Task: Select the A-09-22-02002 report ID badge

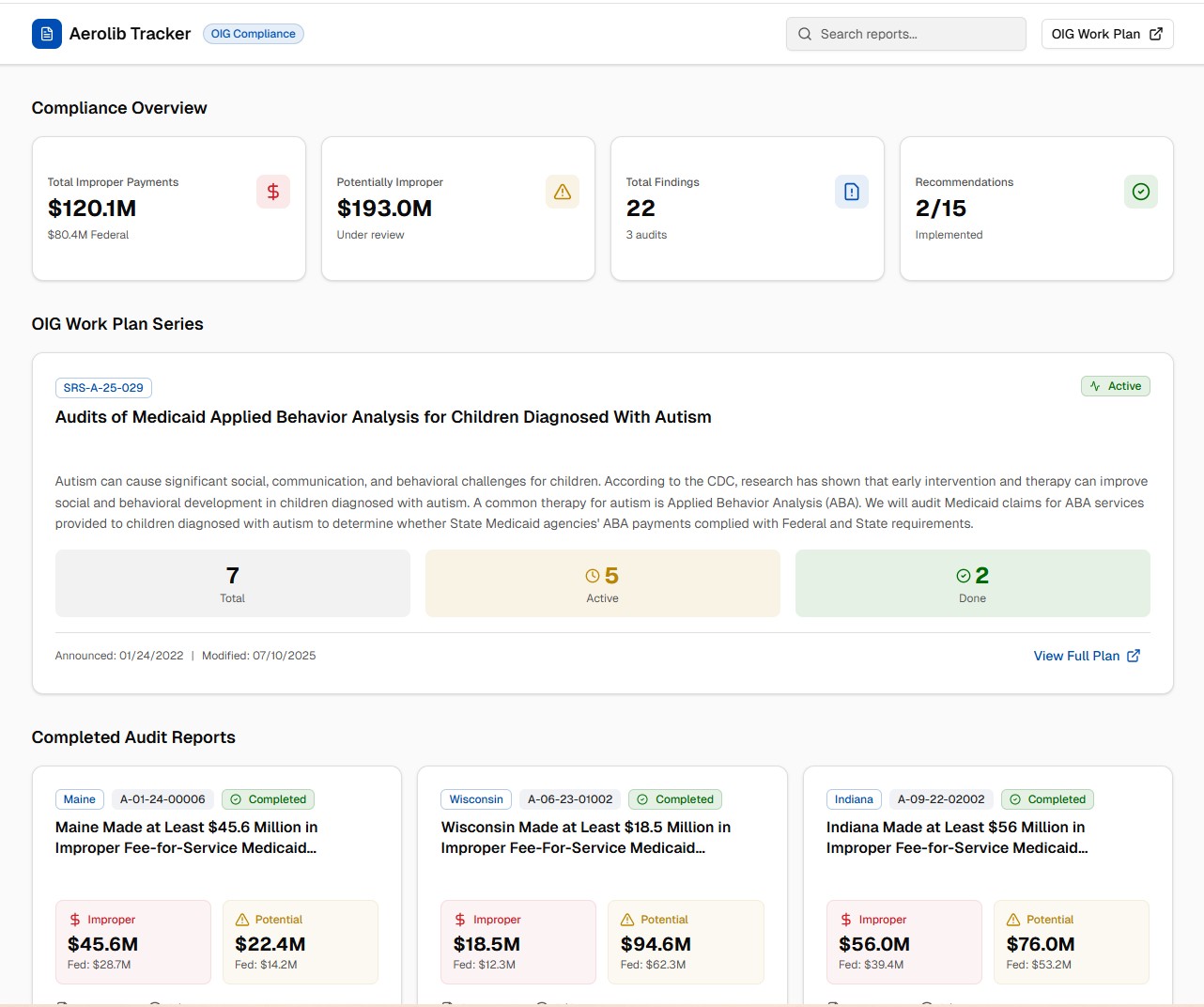Action: click(941, 798)
